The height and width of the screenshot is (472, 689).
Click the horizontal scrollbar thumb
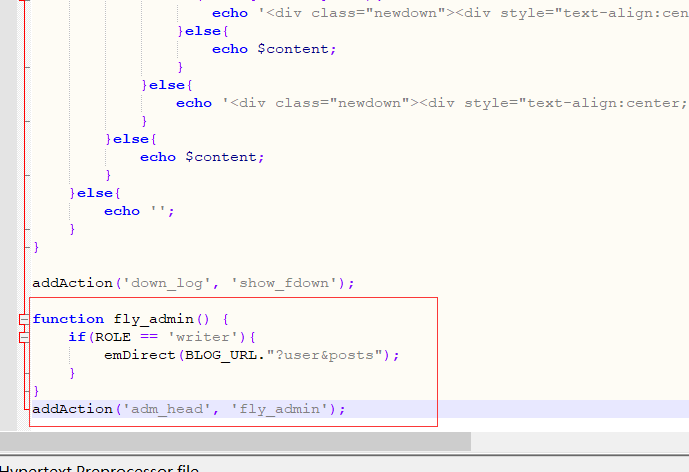(x=235, y=441)
